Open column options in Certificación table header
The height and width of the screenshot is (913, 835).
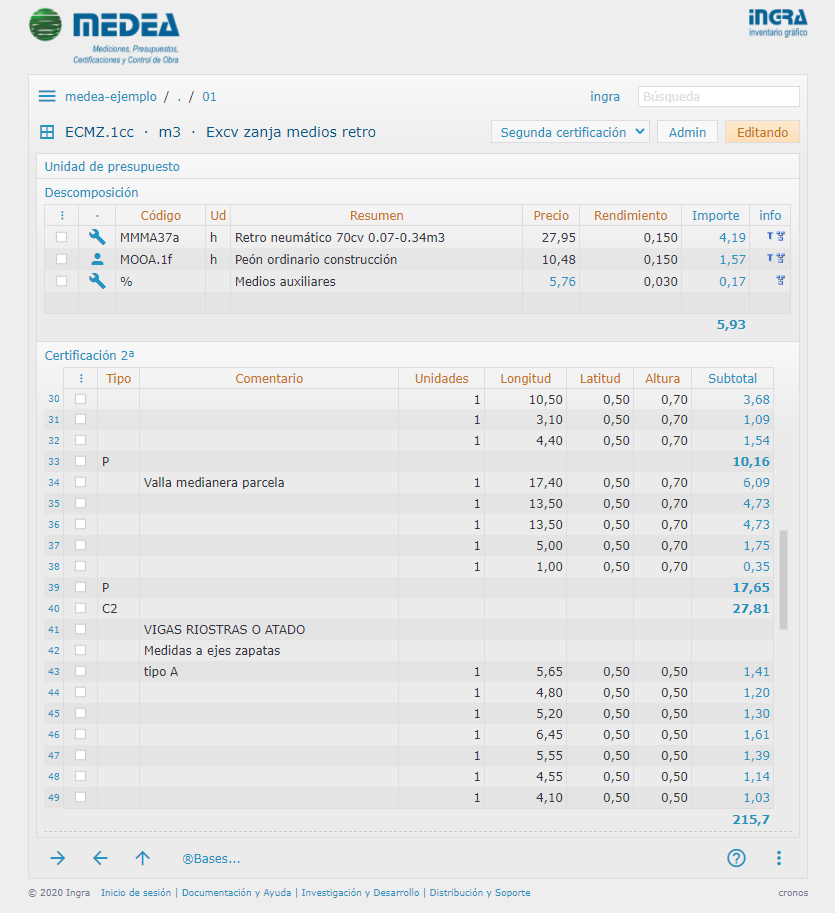[80, 379]
